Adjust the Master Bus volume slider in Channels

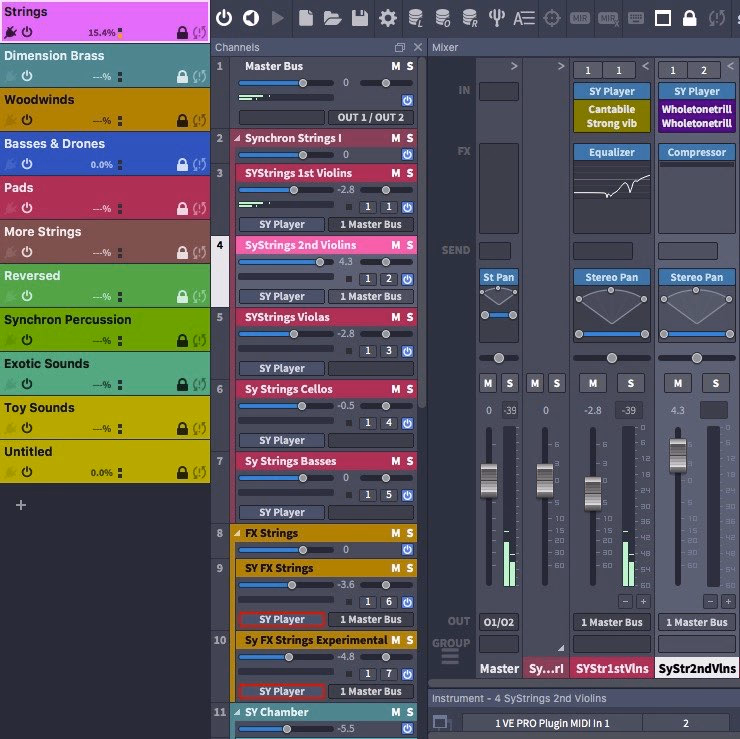286,83
